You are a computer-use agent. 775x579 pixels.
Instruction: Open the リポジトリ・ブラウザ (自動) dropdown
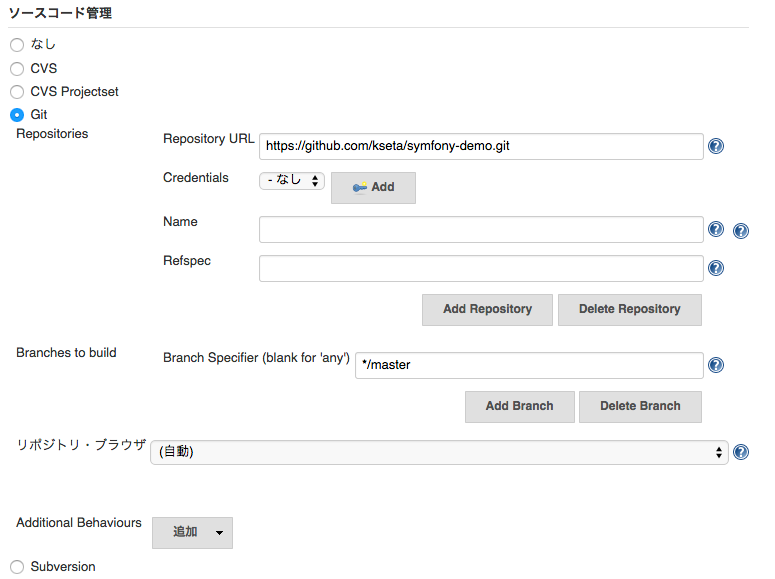(439, 452)
